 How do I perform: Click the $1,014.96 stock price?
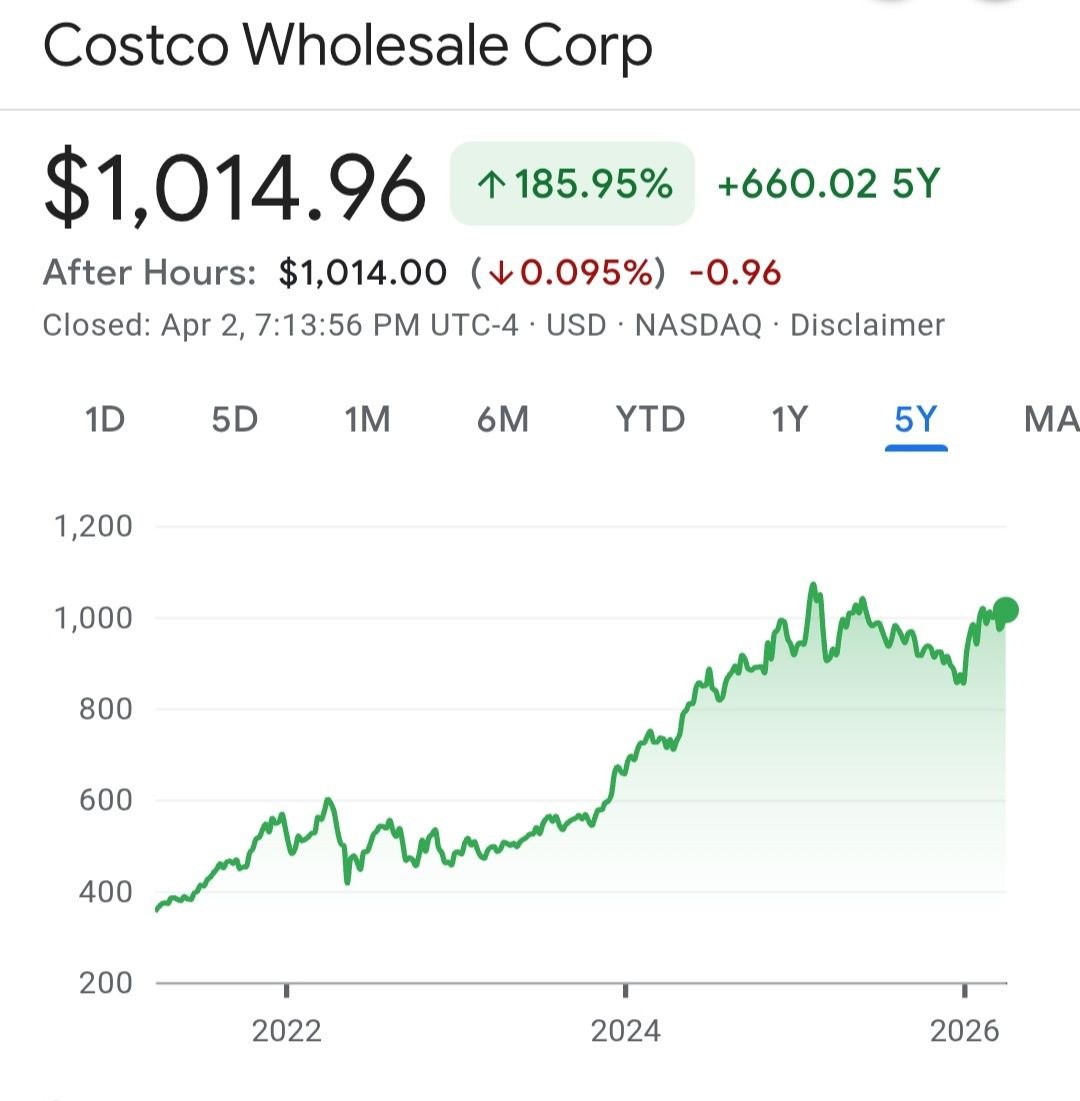(235, 186)
